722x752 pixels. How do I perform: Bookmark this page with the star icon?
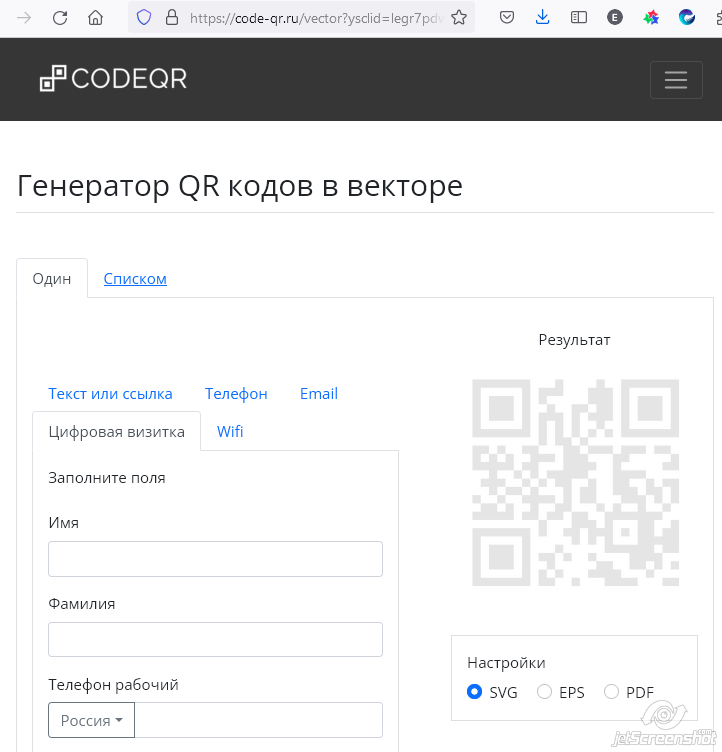[x=459, y=18]
